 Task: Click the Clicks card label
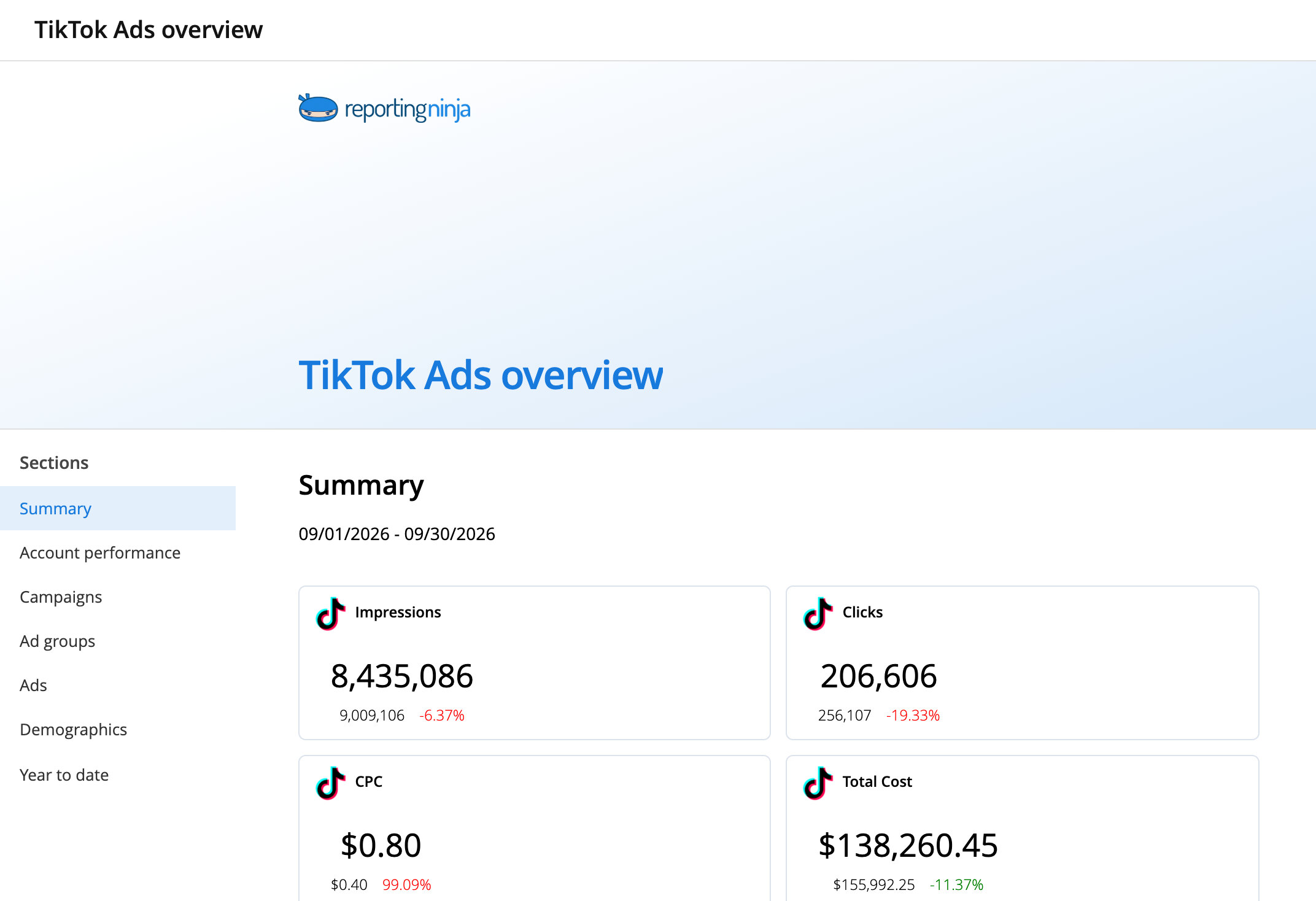(862, 612)
